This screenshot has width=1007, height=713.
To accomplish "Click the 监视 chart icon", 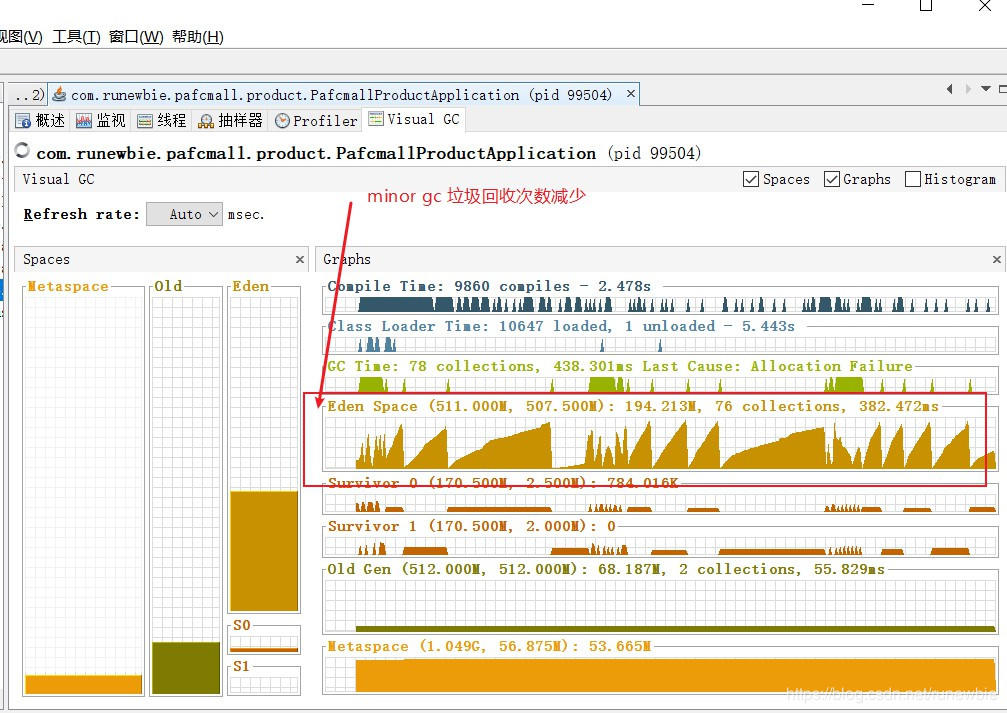I will [83, 121].
